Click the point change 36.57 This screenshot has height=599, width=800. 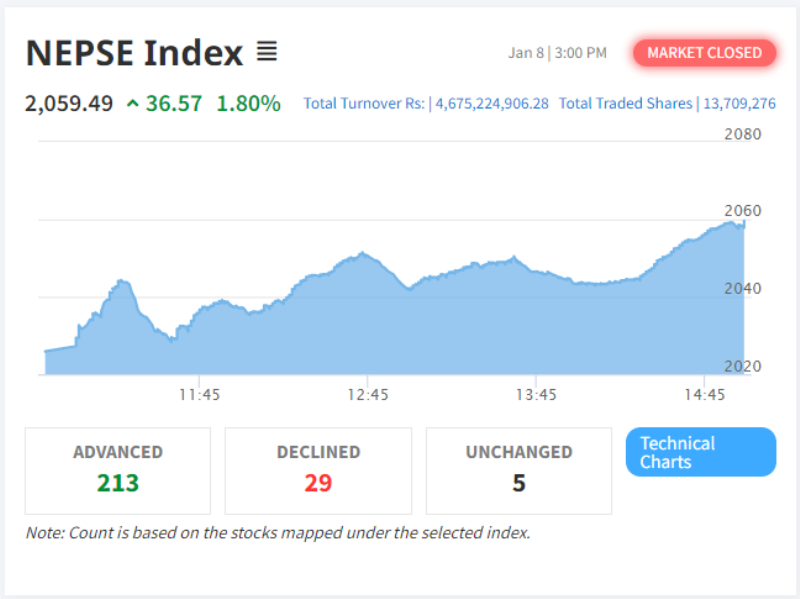click(x=174, y=104)
